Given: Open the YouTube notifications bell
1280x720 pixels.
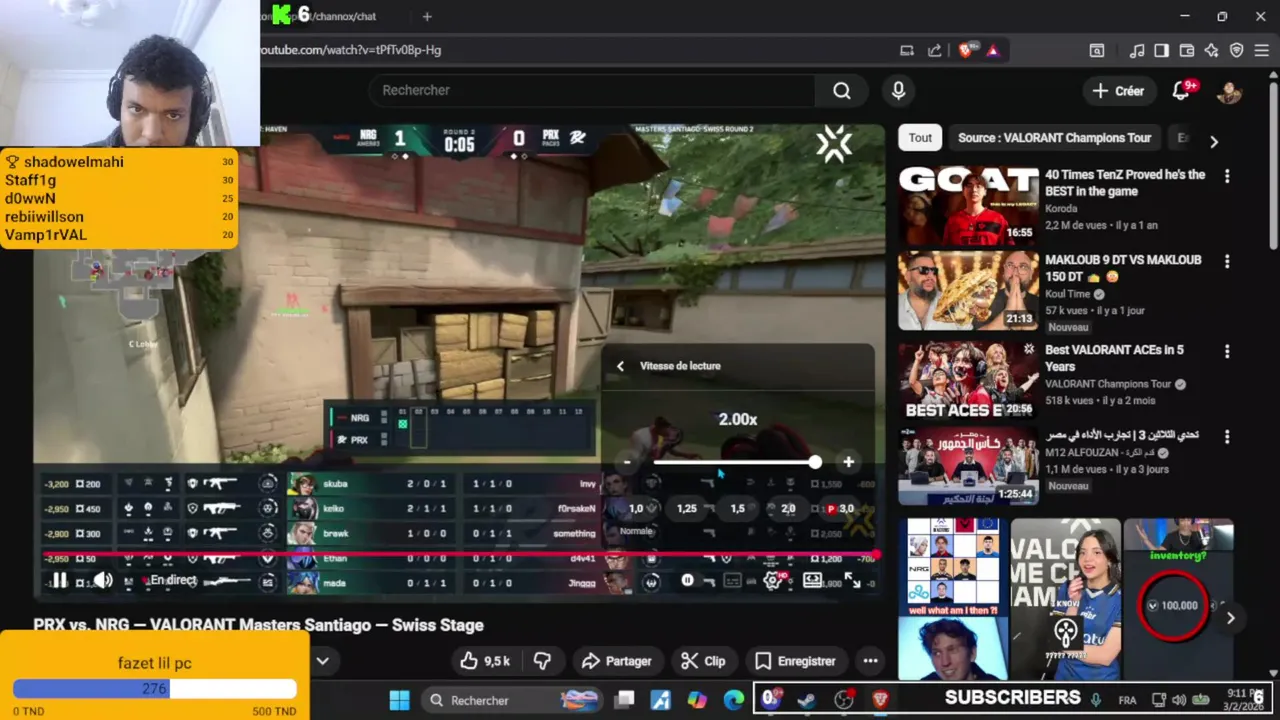Looking at the screenshot, I should 1181,91.
